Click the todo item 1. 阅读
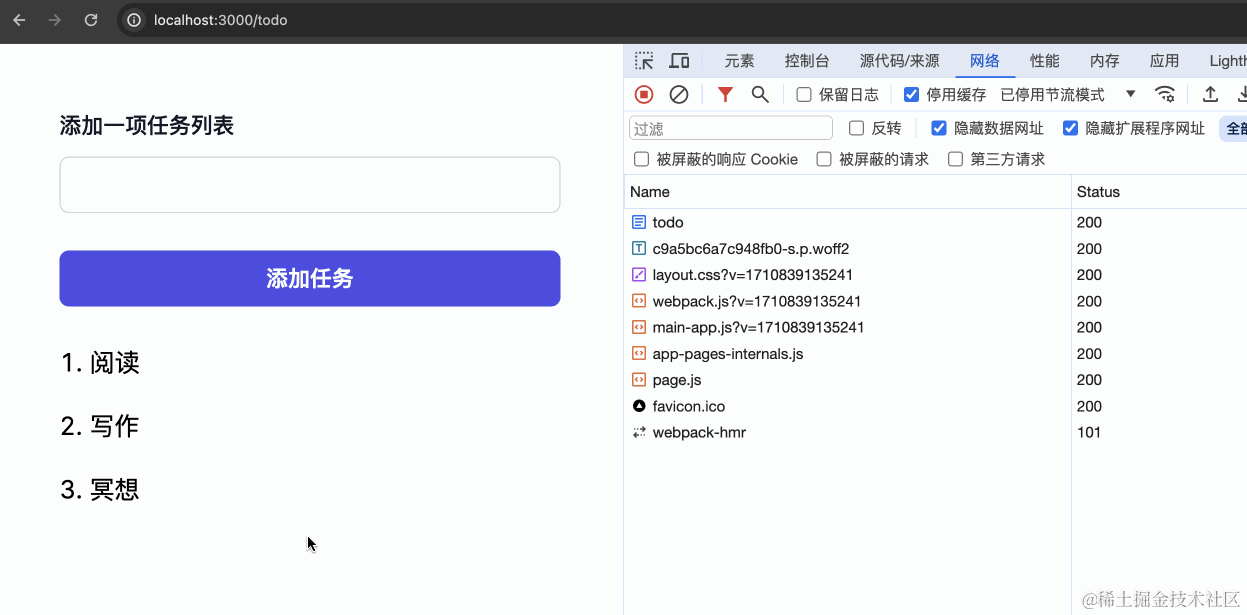Image resolution: width=1247 pixels, height=615 pixels. coord(100,362)
